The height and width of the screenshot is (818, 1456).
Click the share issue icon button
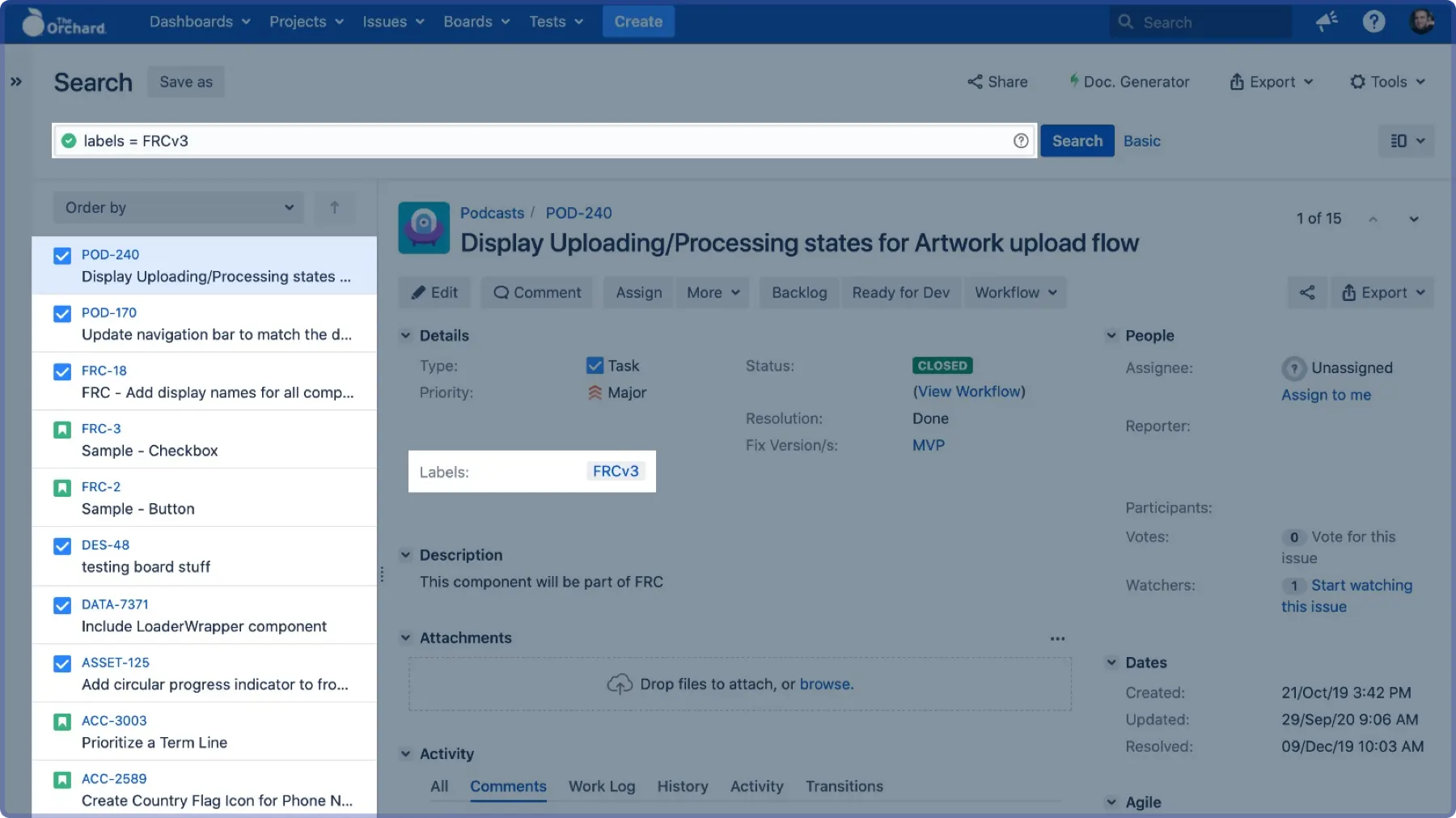pyautogui.click(x=1307, y=293)
